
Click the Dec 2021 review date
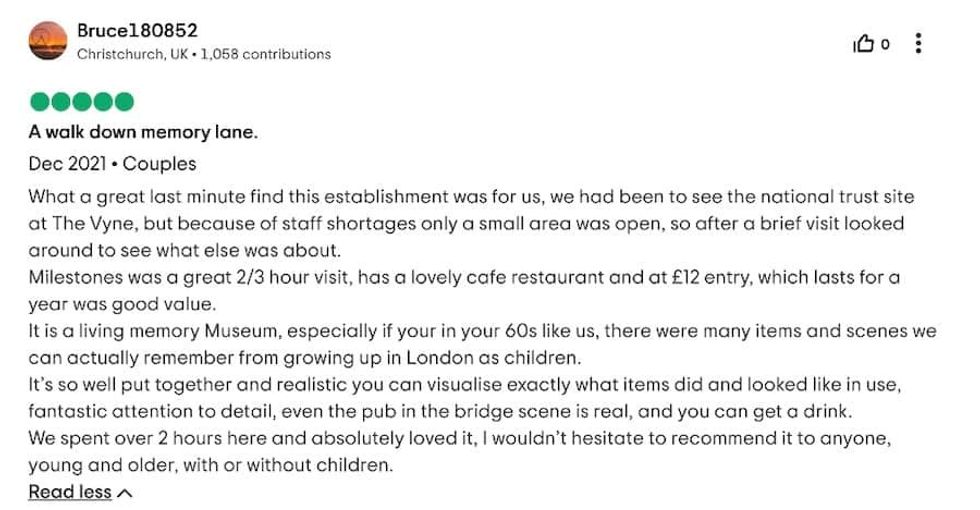(x=68, y=163)
